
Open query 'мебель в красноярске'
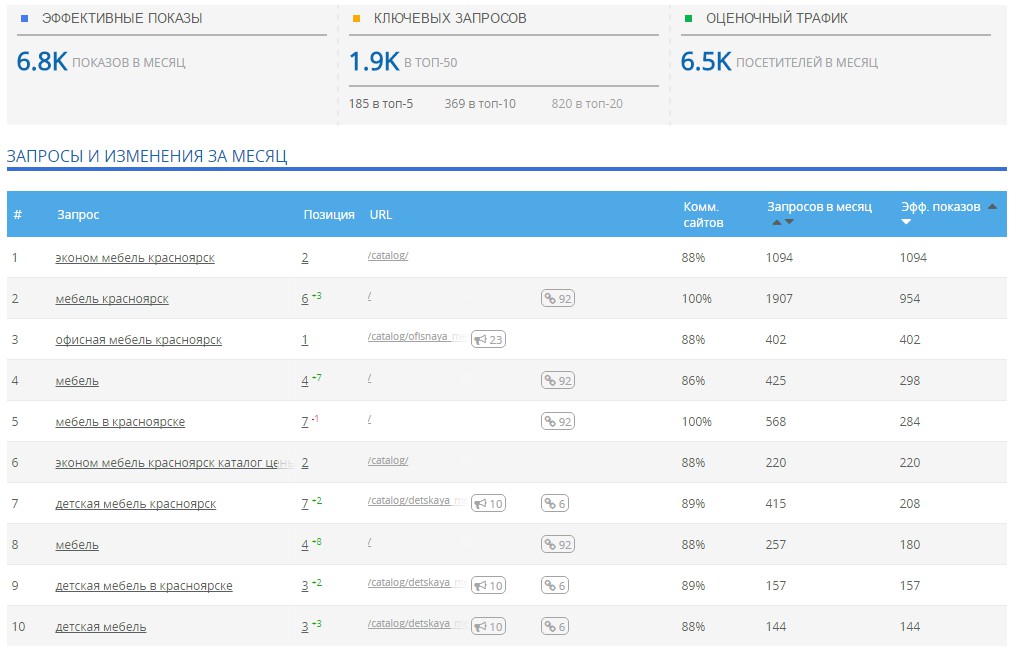[x=120, y=422]
